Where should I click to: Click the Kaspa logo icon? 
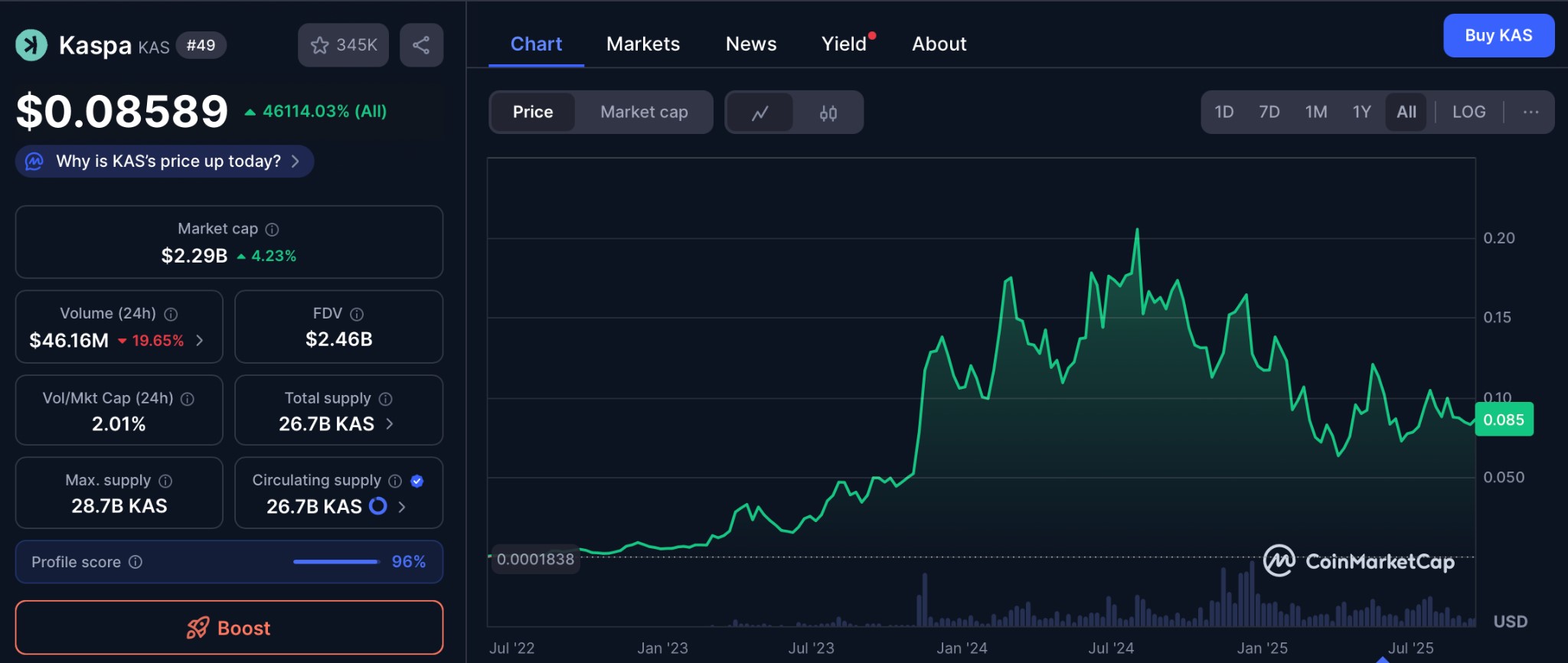click(31, 45)
